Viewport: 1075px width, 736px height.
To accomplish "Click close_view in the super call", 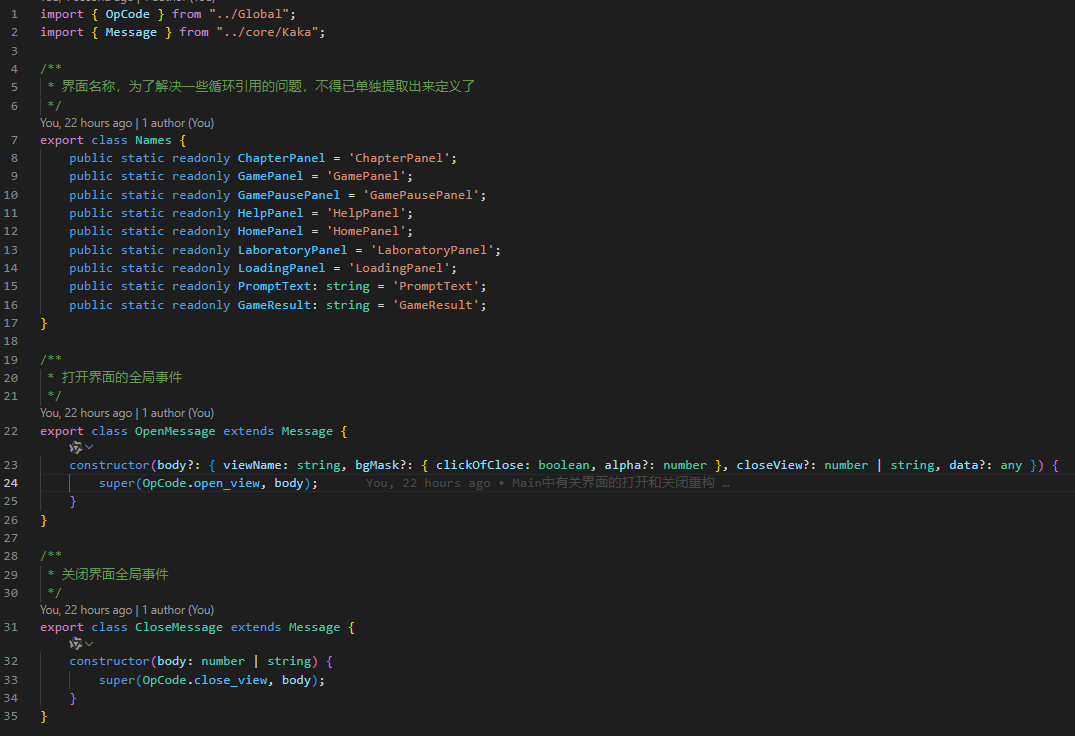I will pyautogui.click(x=230, y=680).
